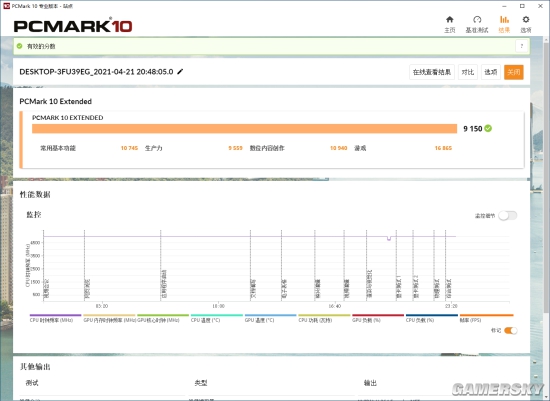Click the result name DESKTOP-3FU39EG text
The width and height of the screenshot is (550, 401).
96,72
